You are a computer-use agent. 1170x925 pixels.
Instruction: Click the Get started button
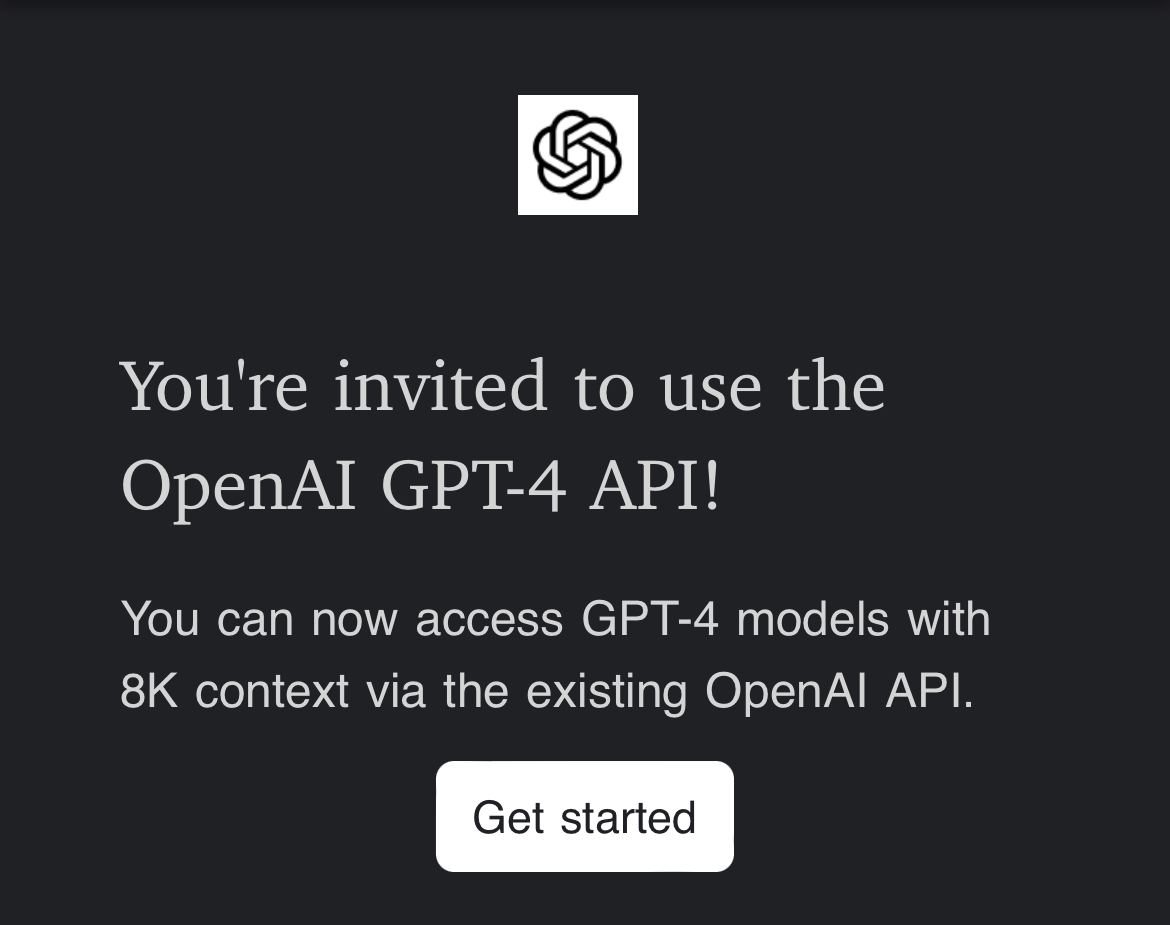pos(585,816)
